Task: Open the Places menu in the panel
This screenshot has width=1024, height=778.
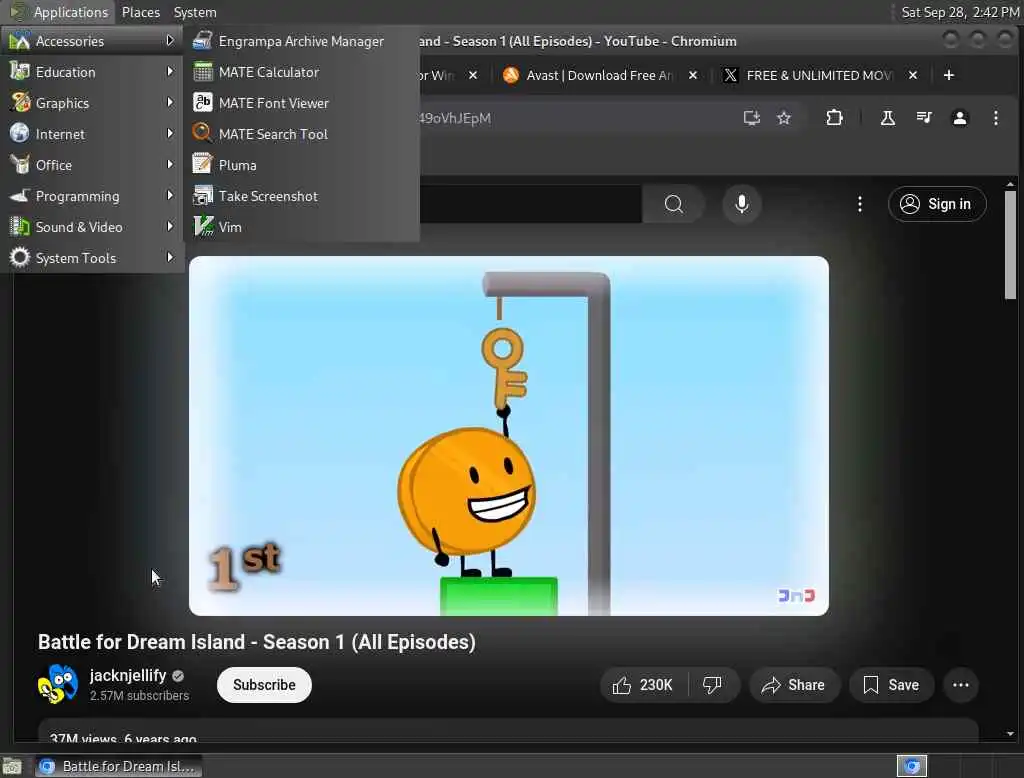Action: click(140, 12)
